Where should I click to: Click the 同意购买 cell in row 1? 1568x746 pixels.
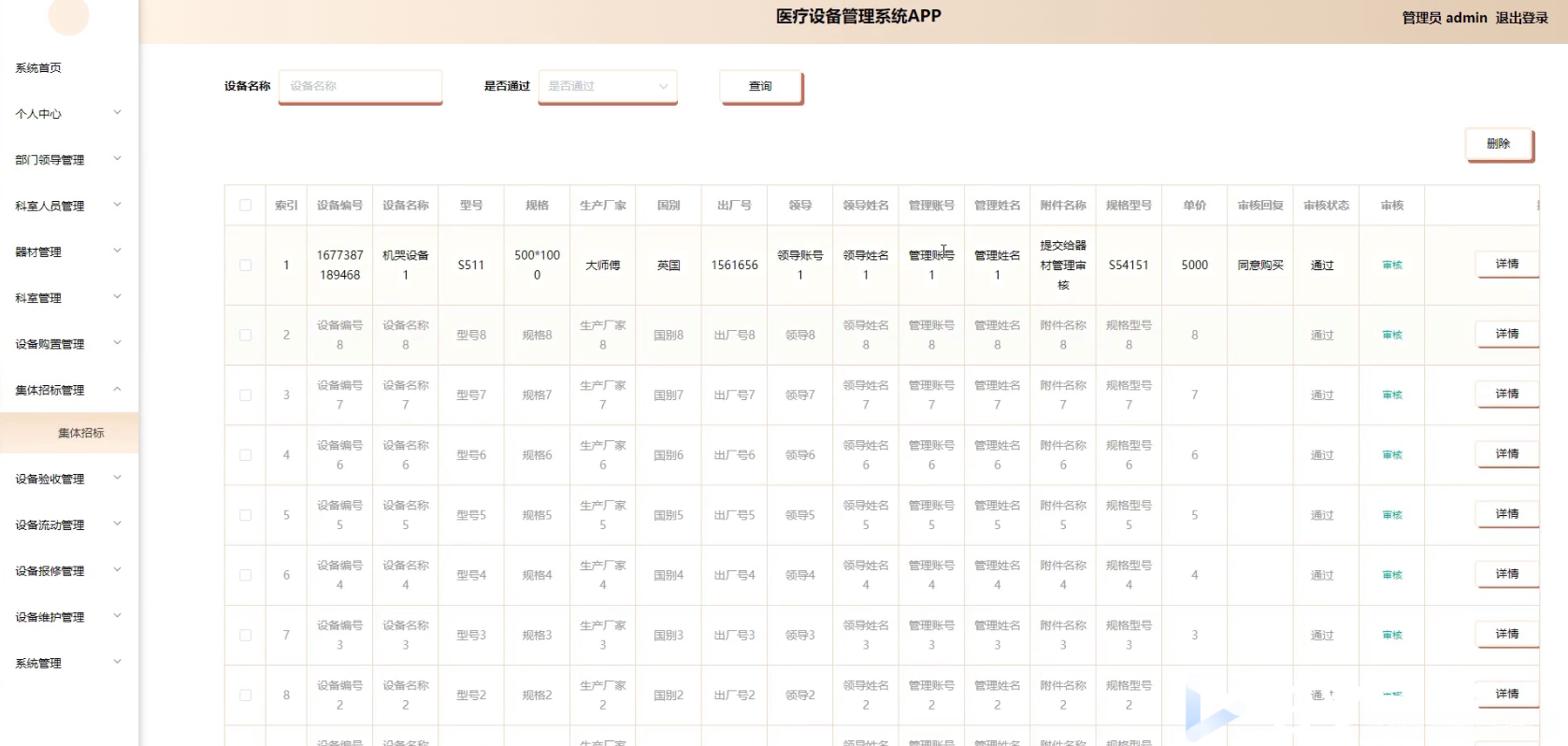[x=1260, y=265]
